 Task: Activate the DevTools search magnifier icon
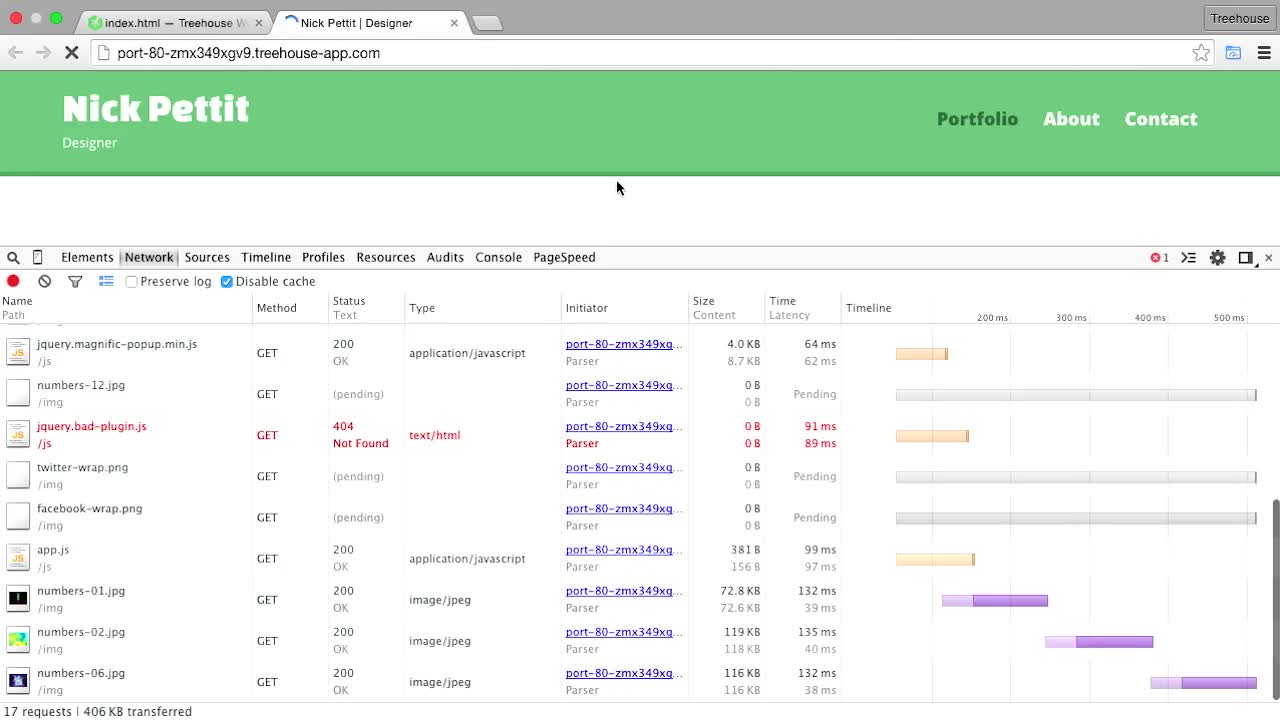click(x=13, y=257)
